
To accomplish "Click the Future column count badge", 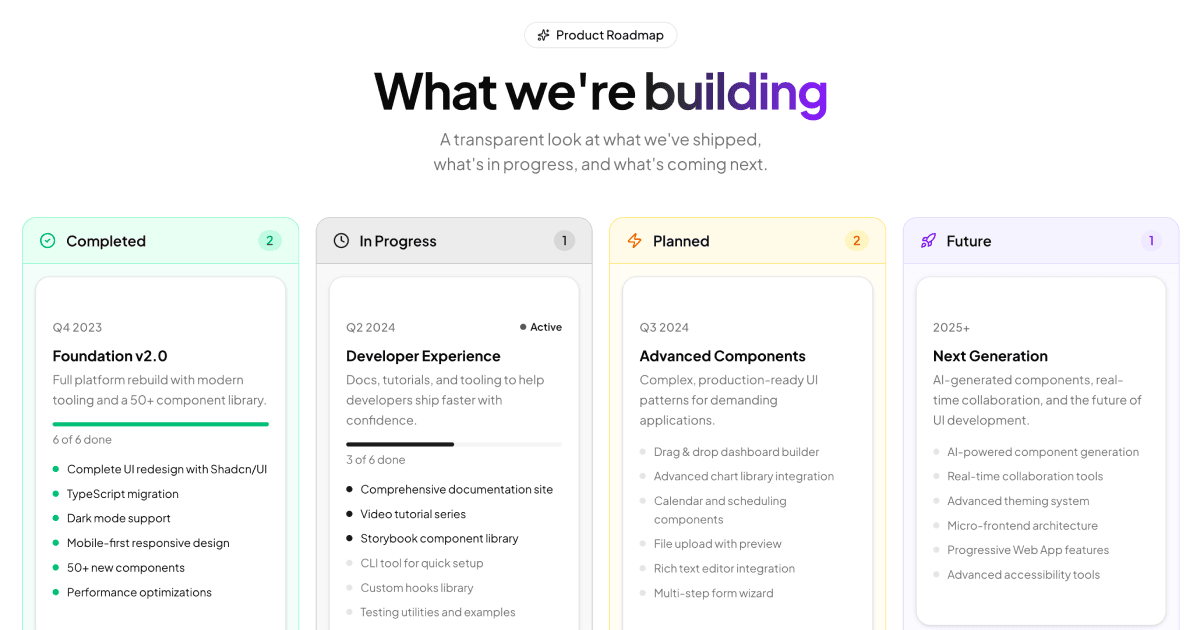I will pos(1151,241).
